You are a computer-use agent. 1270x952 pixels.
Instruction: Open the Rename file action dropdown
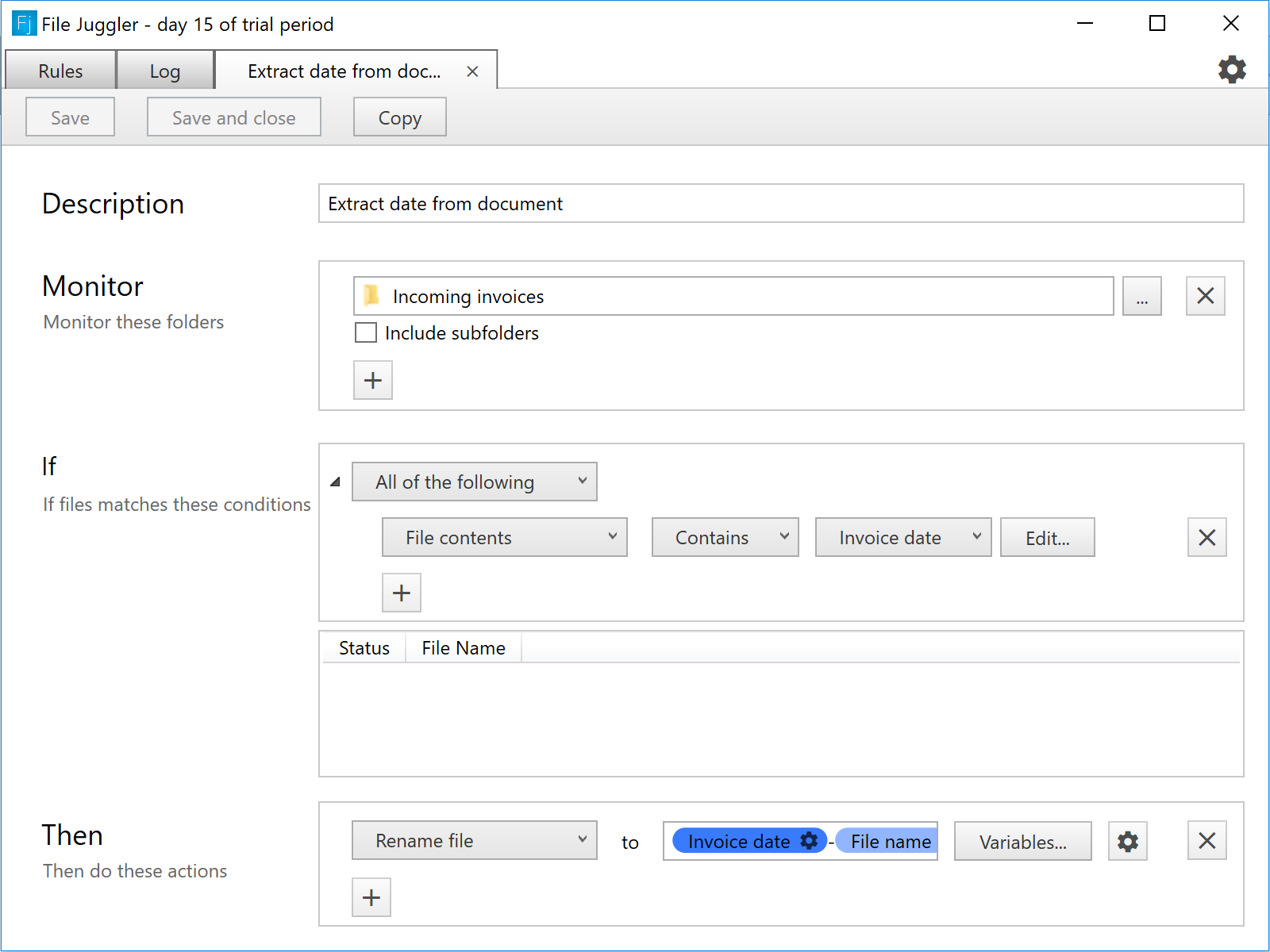pyautogui.click(x=475, y=840)
